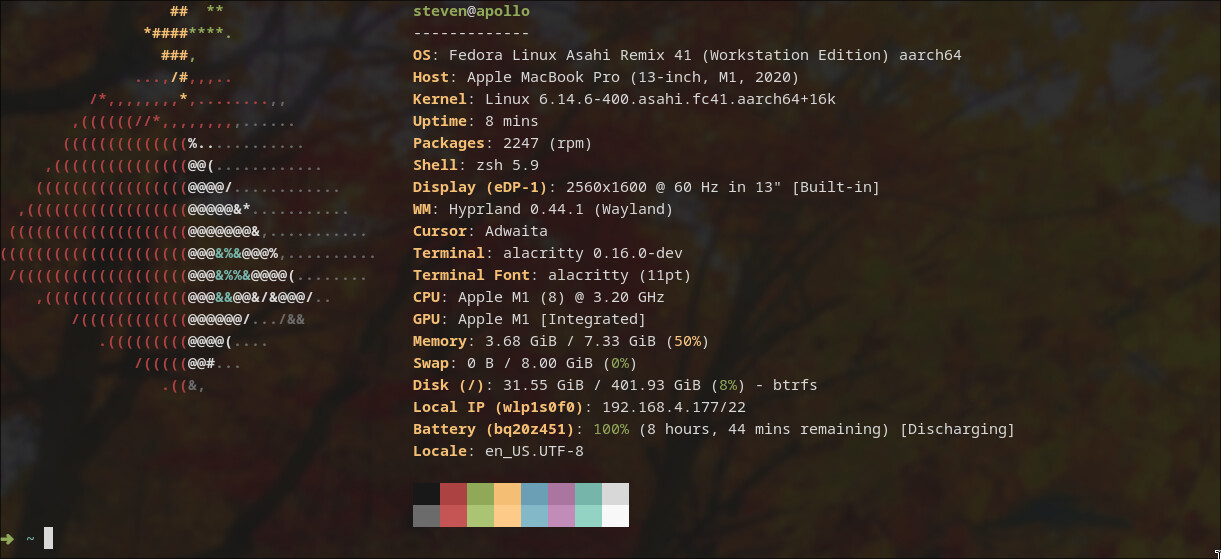Select the Kernel line with Linux 6.14.6-400
Image resolution: width=1221 pixels, height=559 pixels.
coord(624,99)
